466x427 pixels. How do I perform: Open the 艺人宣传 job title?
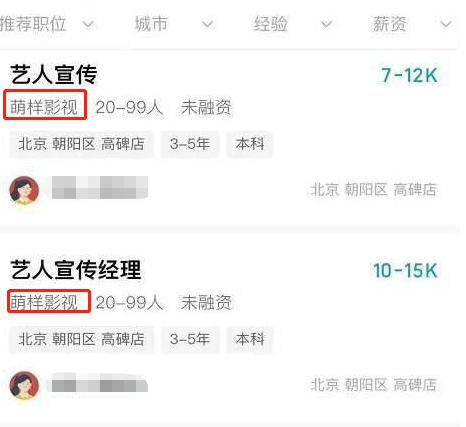coord(54,74)
